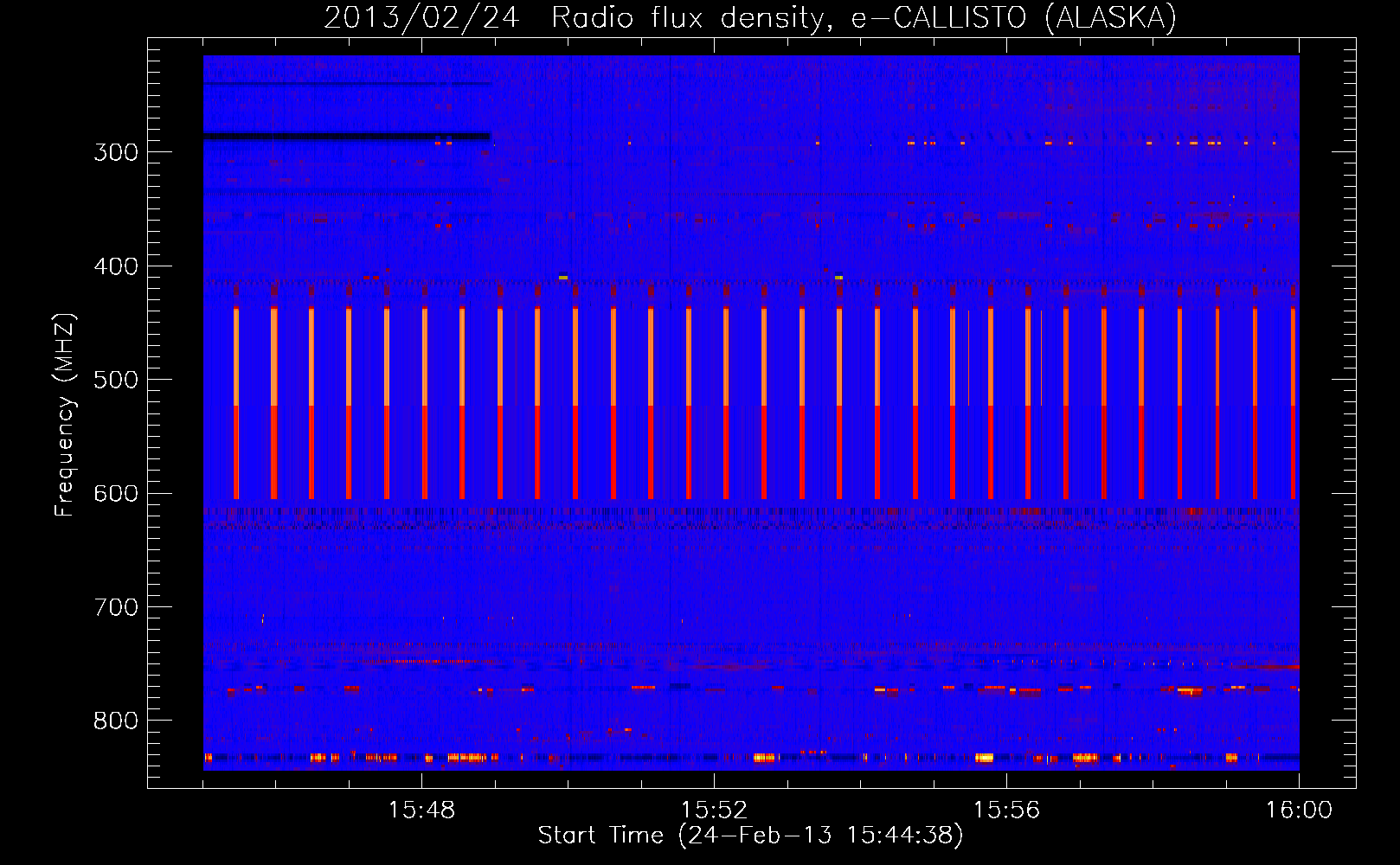Click the plot title 'Radio flux density, e-CALLISTO (ALASKA)'
The width and height of the screenshot is (1400, 865).
[x=864, y=17]
